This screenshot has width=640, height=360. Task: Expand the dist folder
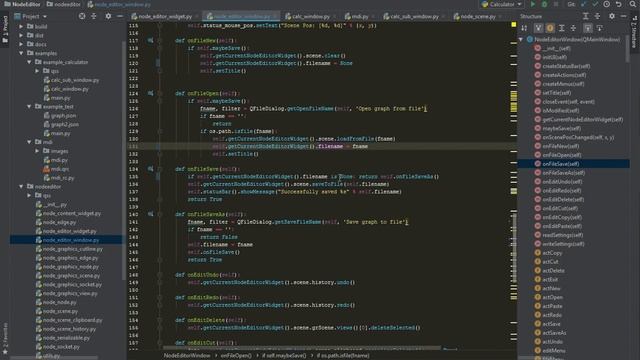pyautogui.click(x=21, y=35)
